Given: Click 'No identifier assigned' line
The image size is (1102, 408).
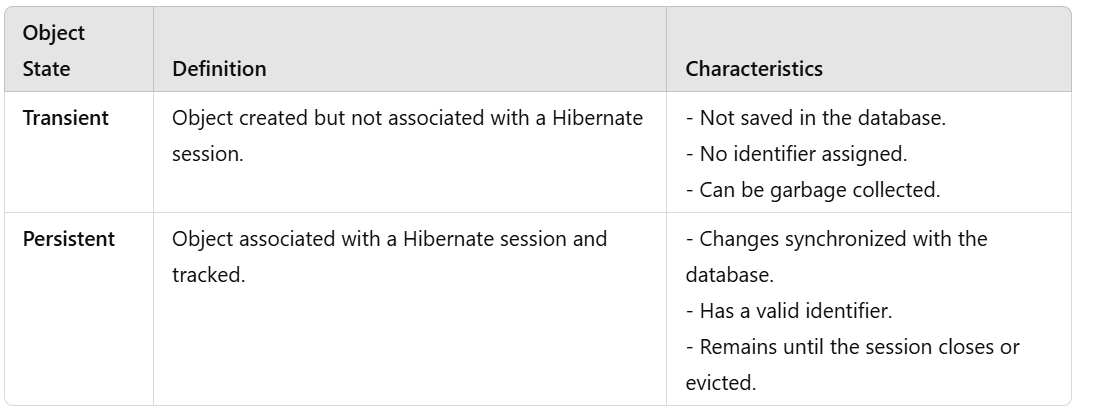Looking at the screenshot, I should coord(797,154).
